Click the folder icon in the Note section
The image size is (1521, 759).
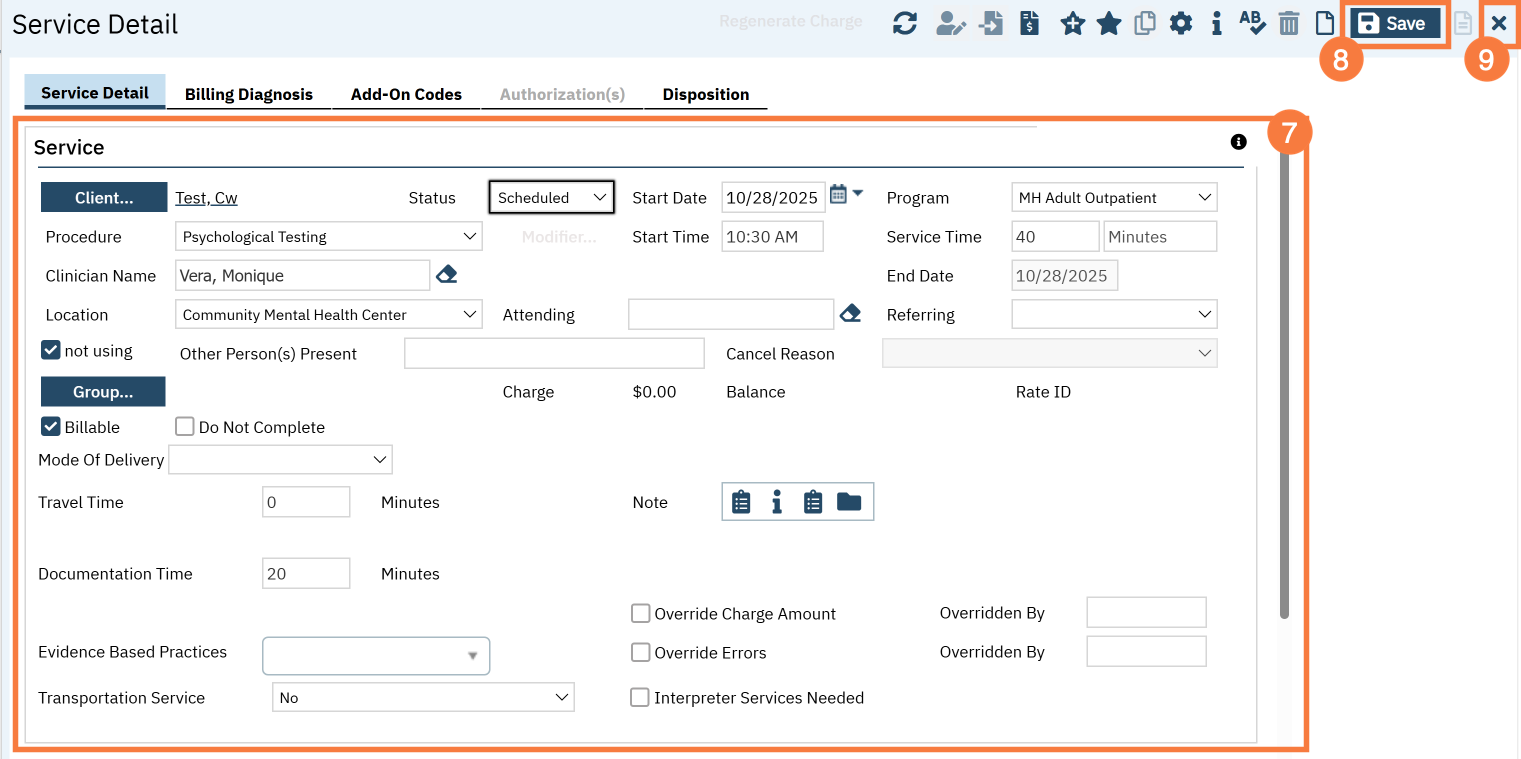[849, 502]
